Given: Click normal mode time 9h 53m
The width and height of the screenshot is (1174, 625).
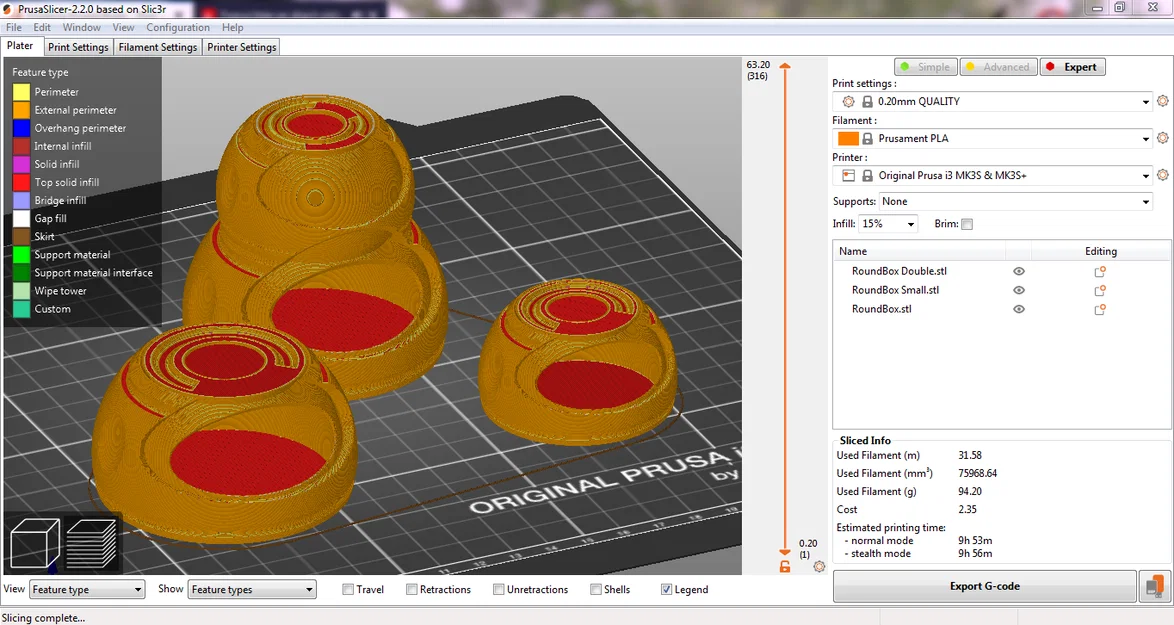Looking at the screenshot, I should tap(975, 540).
